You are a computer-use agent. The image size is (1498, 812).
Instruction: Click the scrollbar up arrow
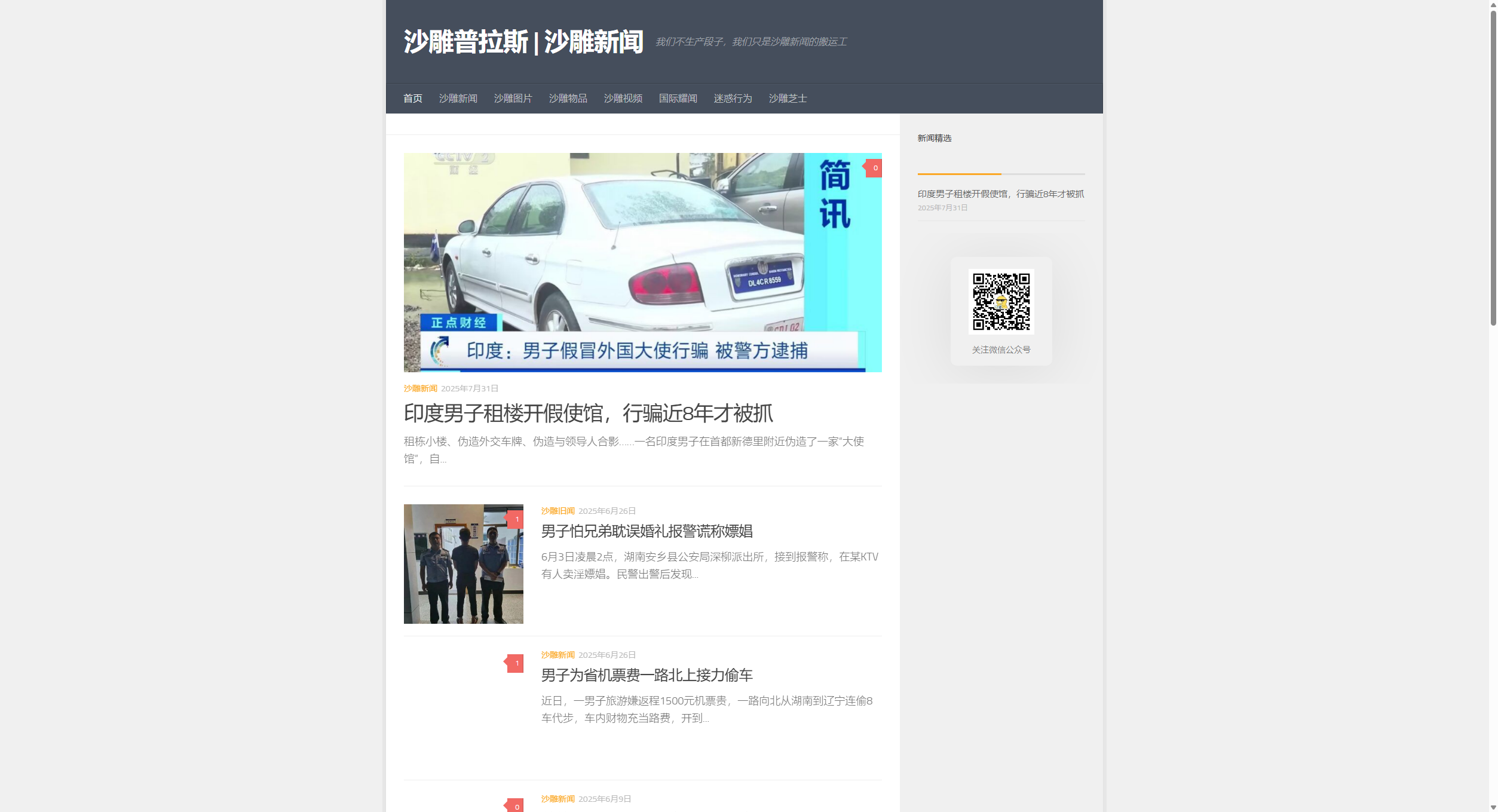[1493, 4]
